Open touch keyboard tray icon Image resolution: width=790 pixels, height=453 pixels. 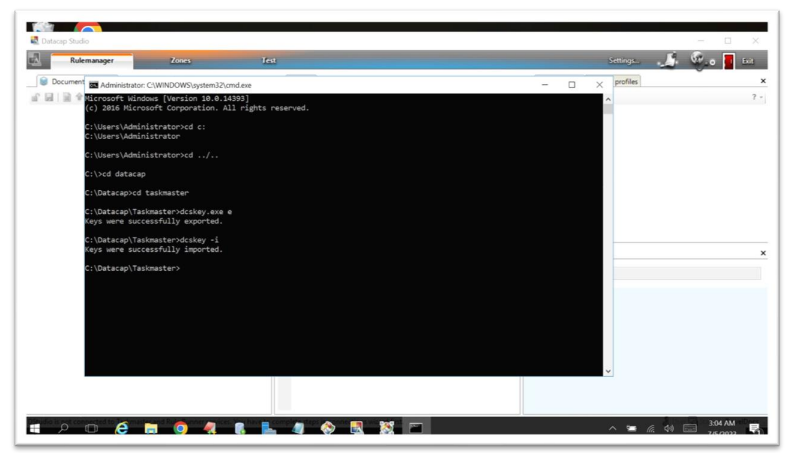(x=690, y=428)
